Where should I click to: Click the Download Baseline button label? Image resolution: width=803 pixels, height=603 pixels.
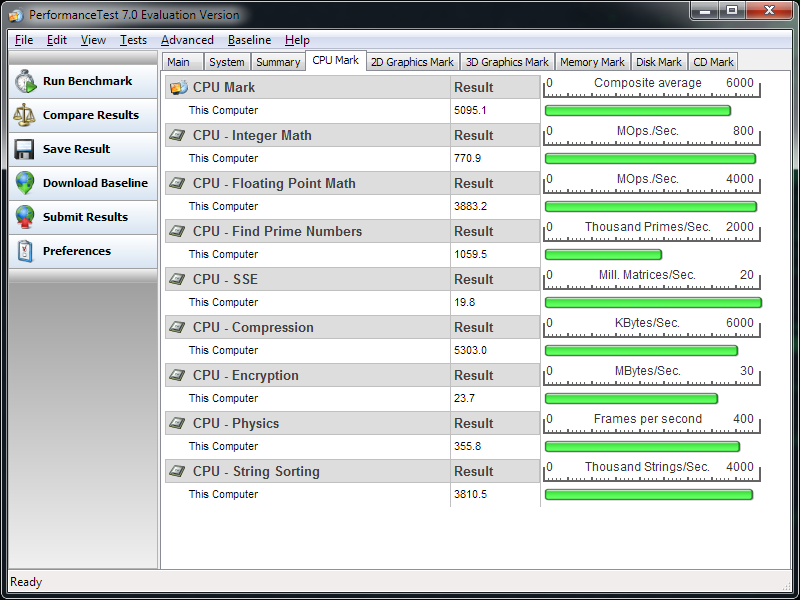point(95,183)
